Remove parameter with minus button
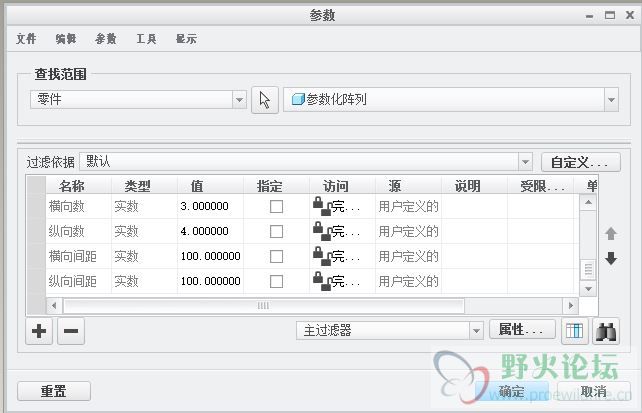The image size is (642, 413). (71, 331)
